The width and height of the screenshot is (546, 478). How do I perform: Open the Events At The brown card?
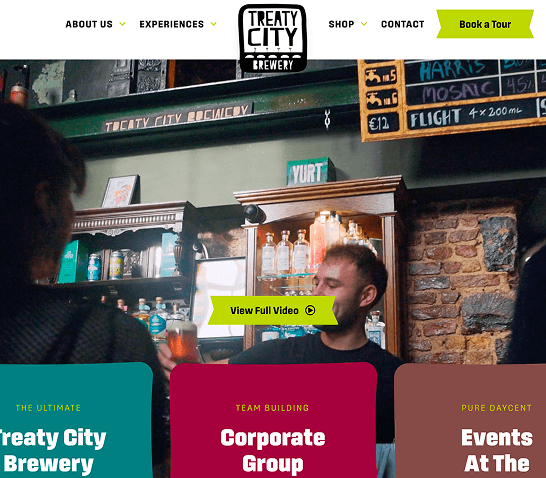(470, 420)
